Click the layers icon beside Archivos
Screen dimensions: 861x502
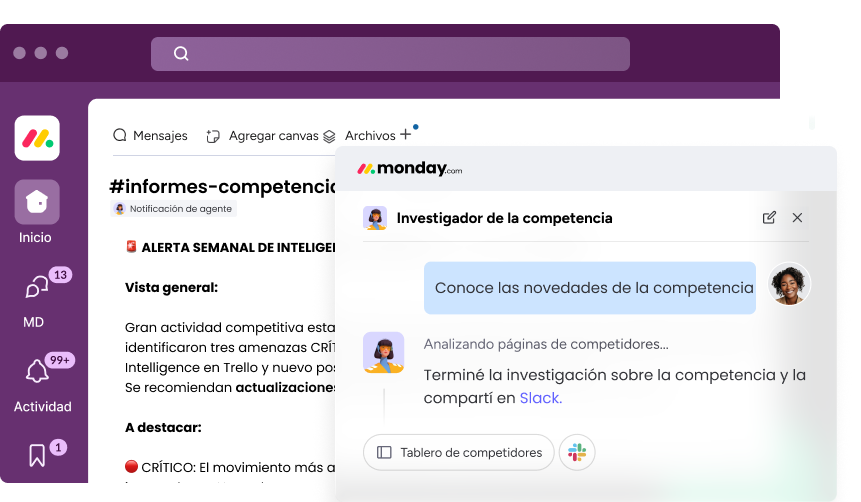tap(329, 136)
